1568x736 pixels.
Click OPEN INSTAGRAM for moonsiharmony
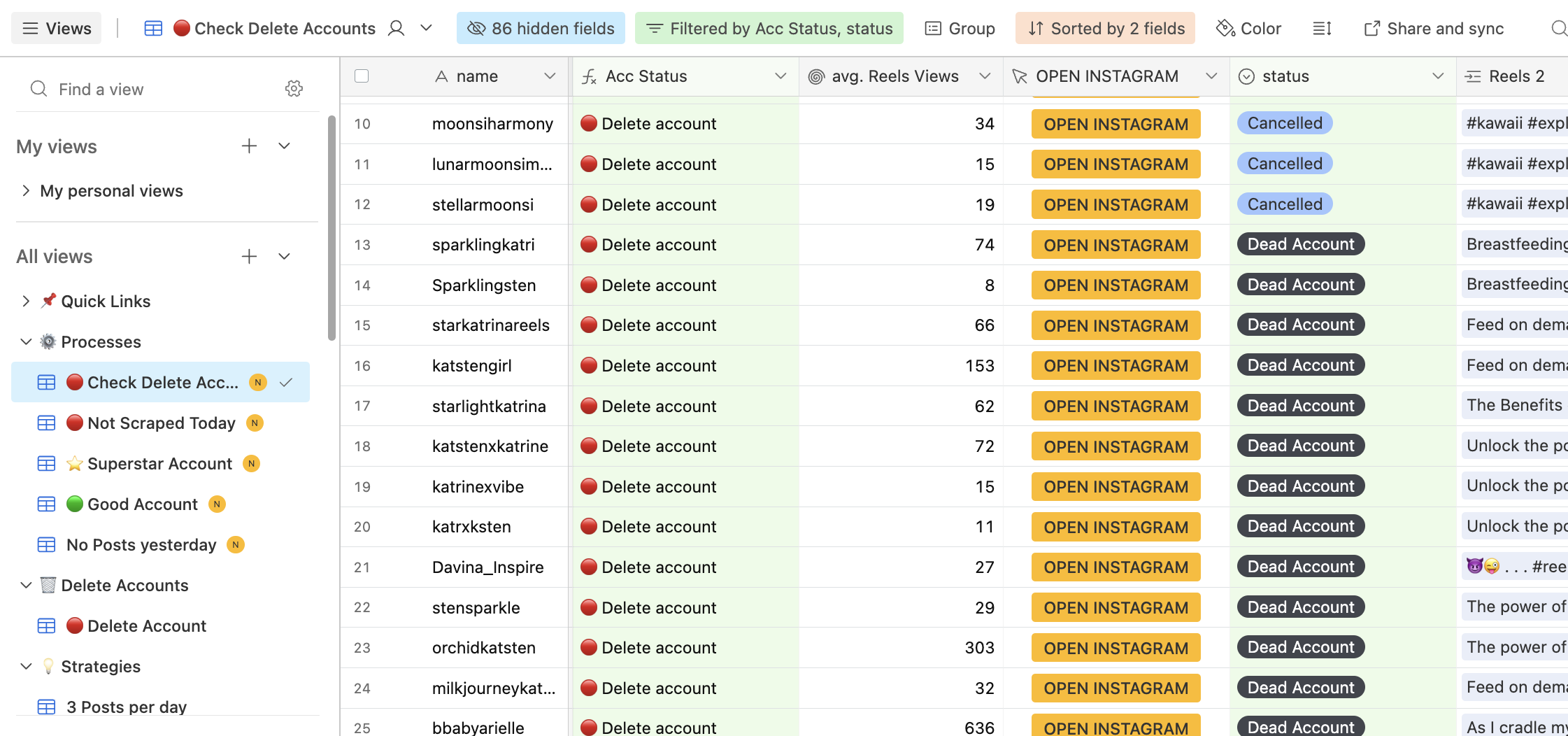[x=1116, y=124]
